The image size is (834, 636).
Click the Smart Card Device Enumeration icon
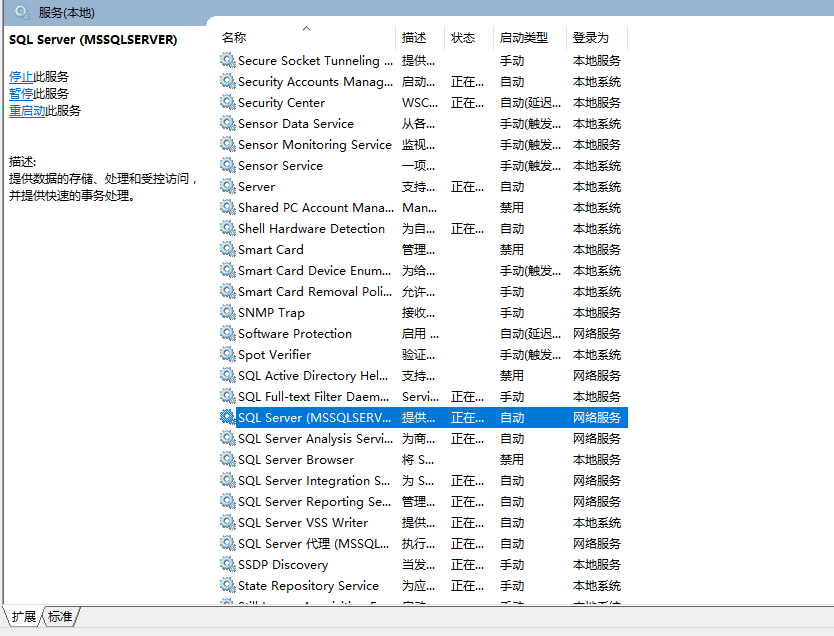click(228, 270)
